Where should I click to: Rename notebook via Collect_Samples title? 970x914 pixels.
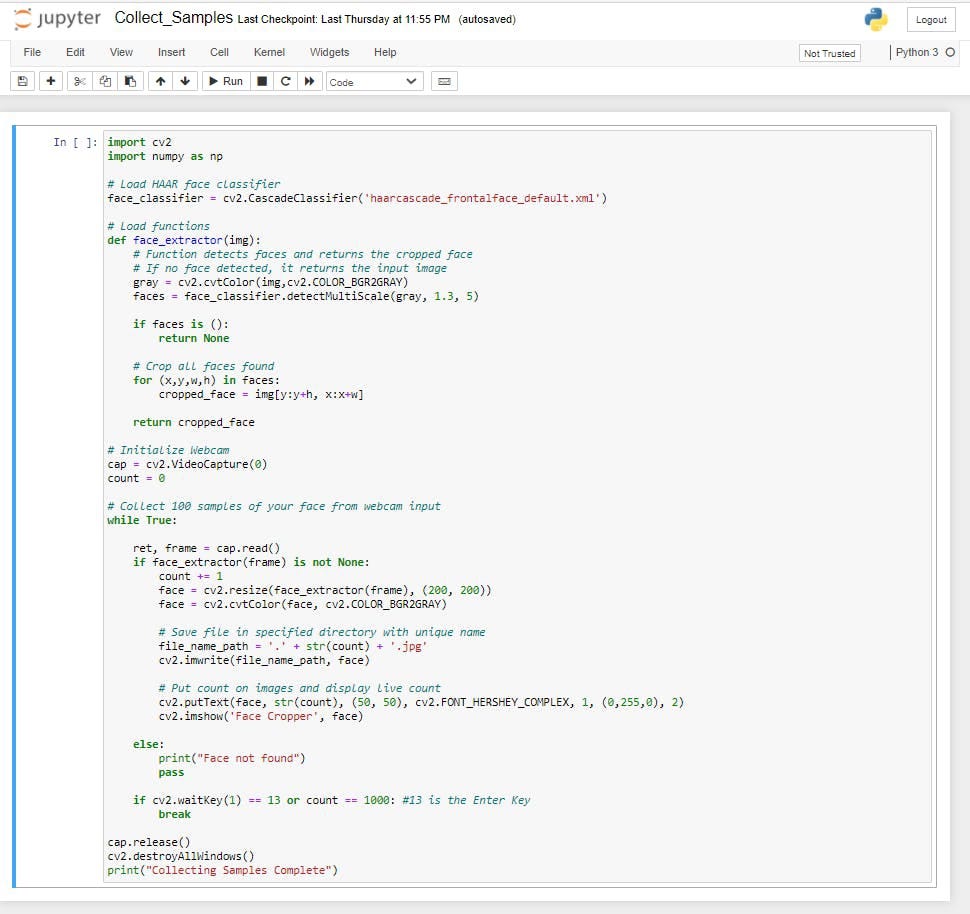coord(173,18)
